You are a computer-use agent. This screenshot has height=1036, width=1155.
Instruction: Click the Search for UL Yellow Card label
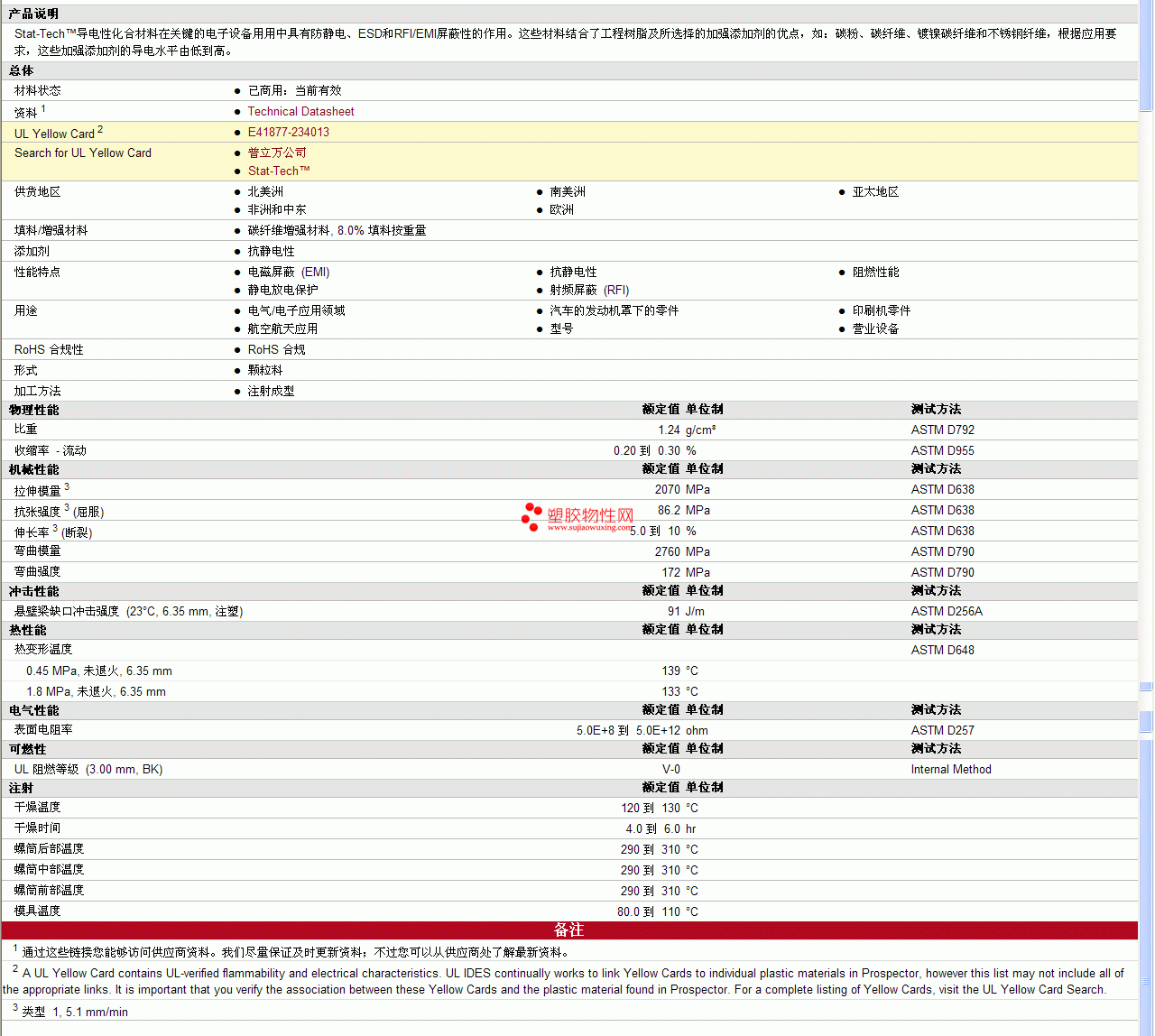coord(83,153)
